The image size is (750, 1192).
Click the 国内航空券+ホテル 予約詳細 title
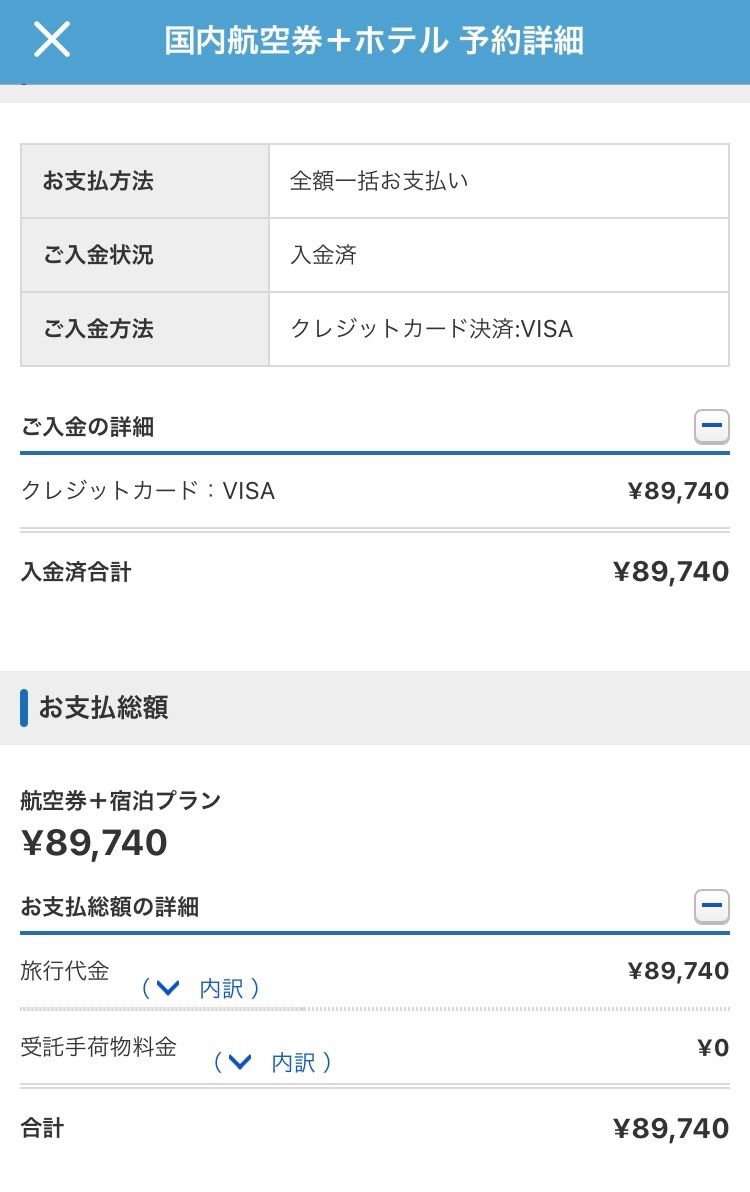point(374,41)
